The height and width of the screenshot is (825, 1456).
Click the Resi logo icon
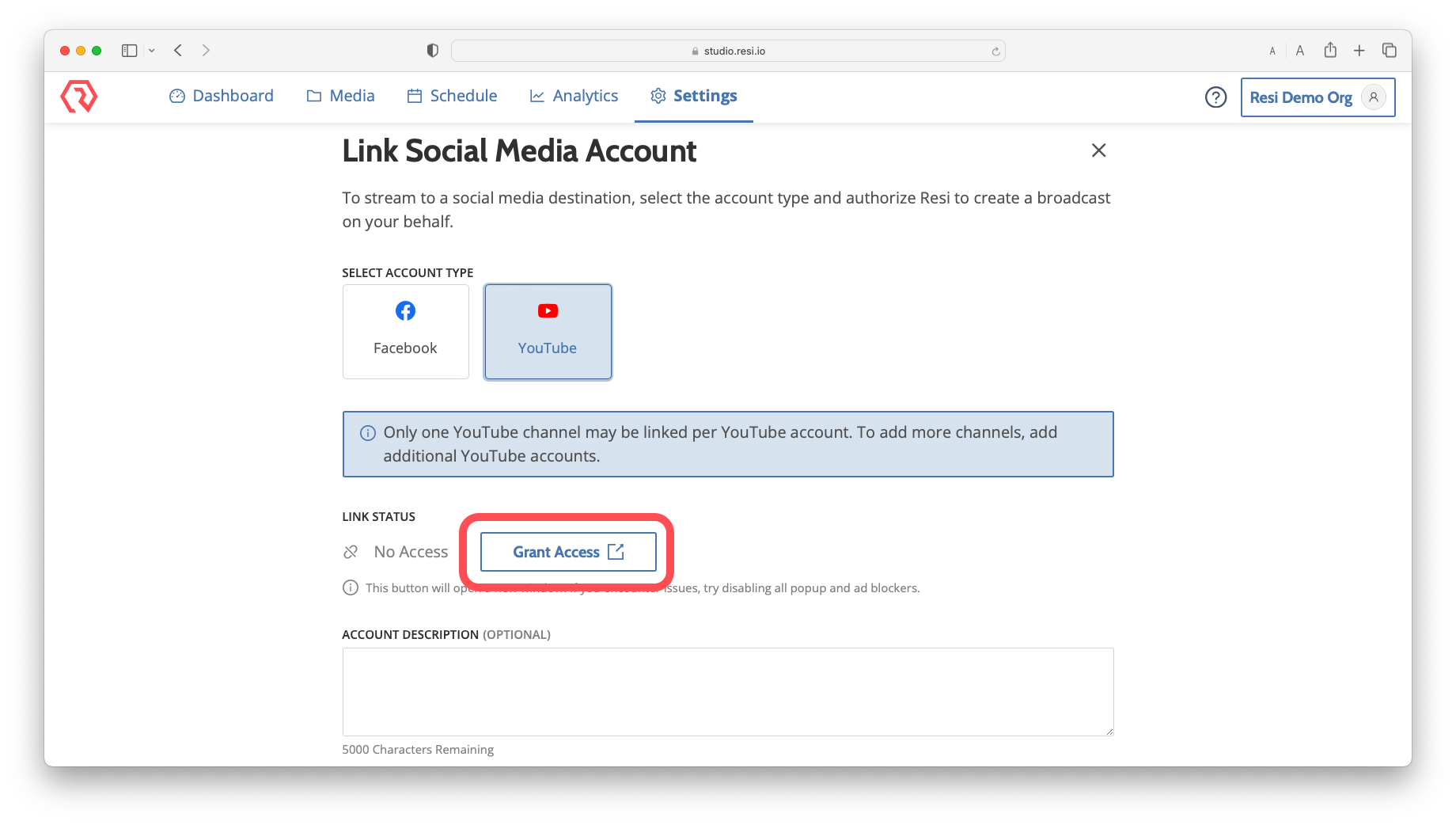coord(79,97)
